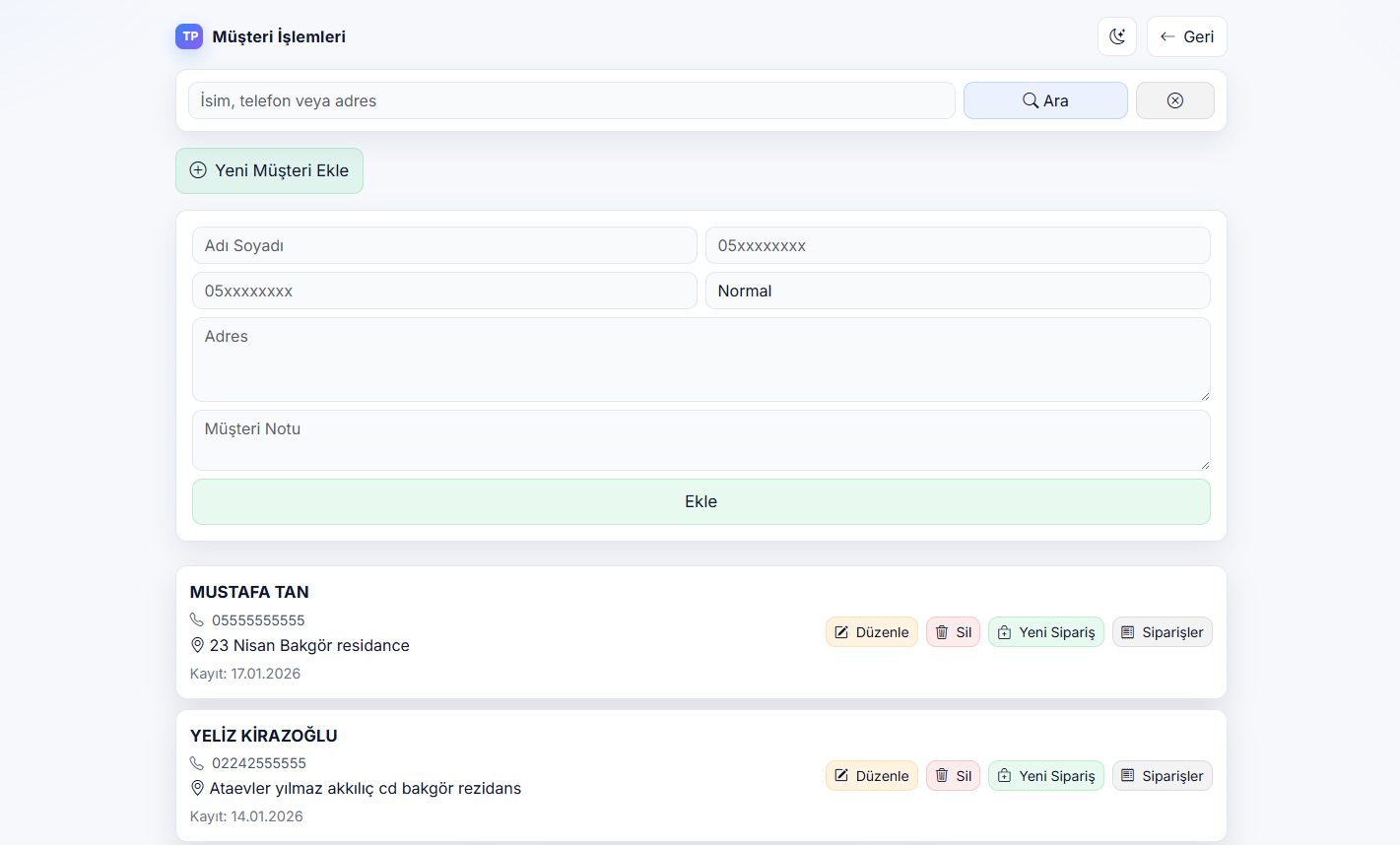Image resolution: width=1400 pixels, height=845 pixels.
Task: Click into the Adres text area
Action: tap(700, 358)
